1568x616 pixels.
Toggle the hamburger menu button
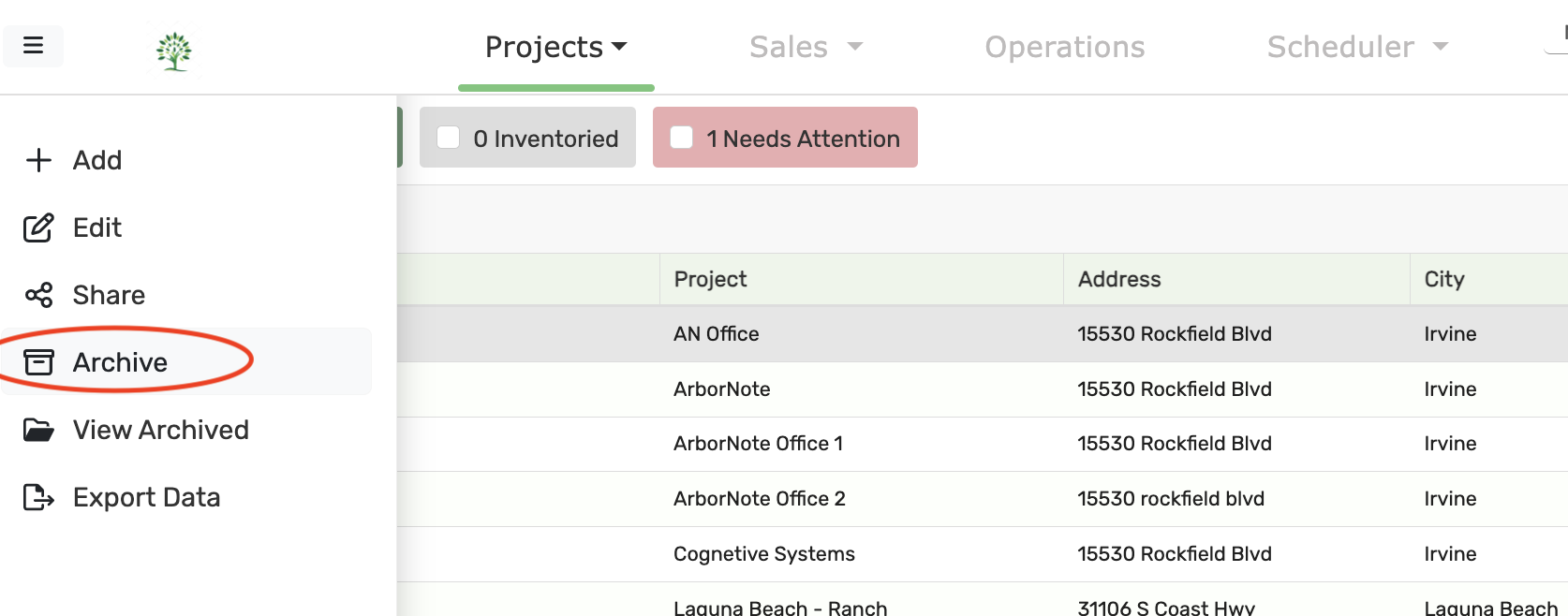(33, 46)
